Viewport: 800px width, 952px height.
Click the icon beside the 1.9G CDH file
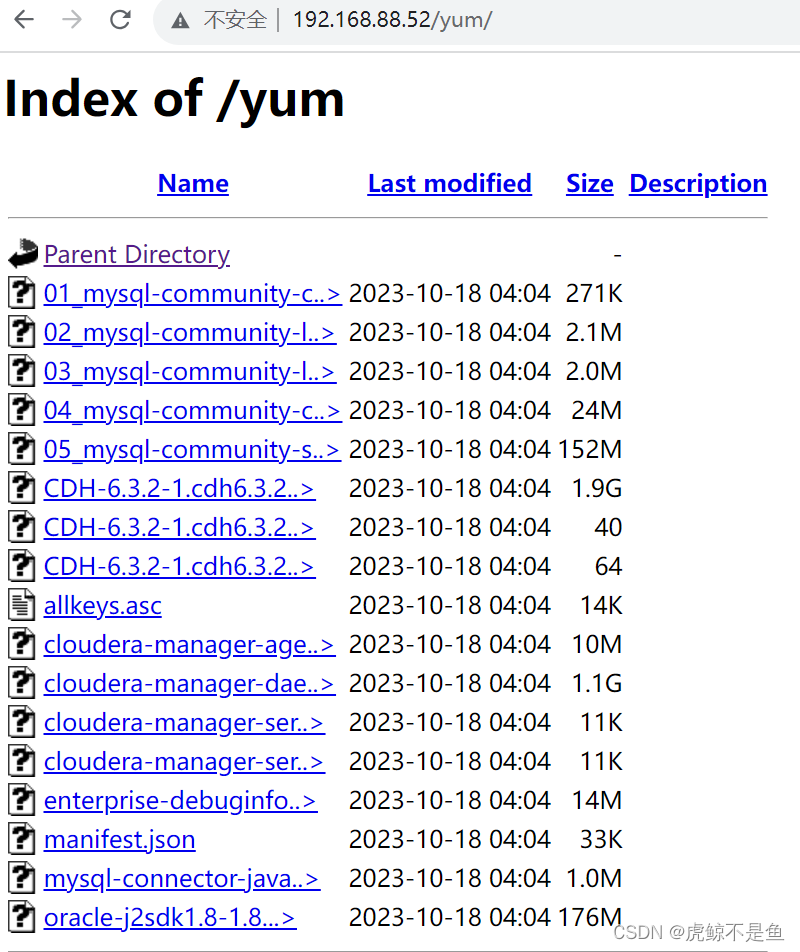click(22, 488)
